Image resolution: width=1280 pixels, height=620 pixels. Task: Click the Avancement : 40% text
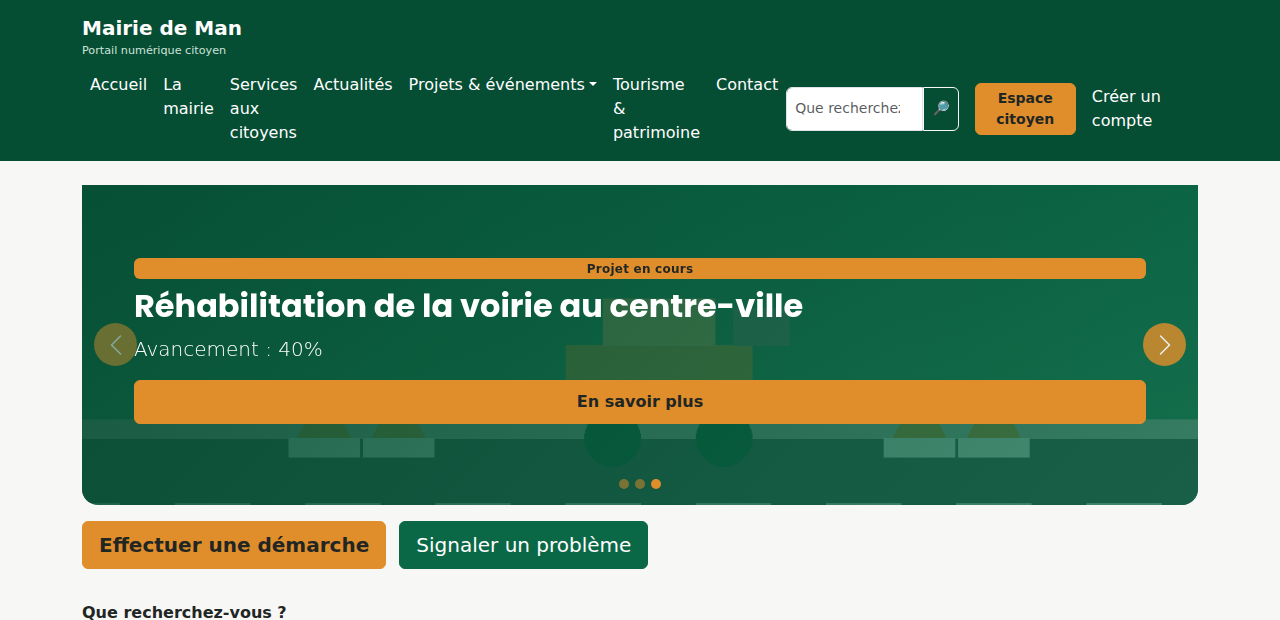click(228, 350)
